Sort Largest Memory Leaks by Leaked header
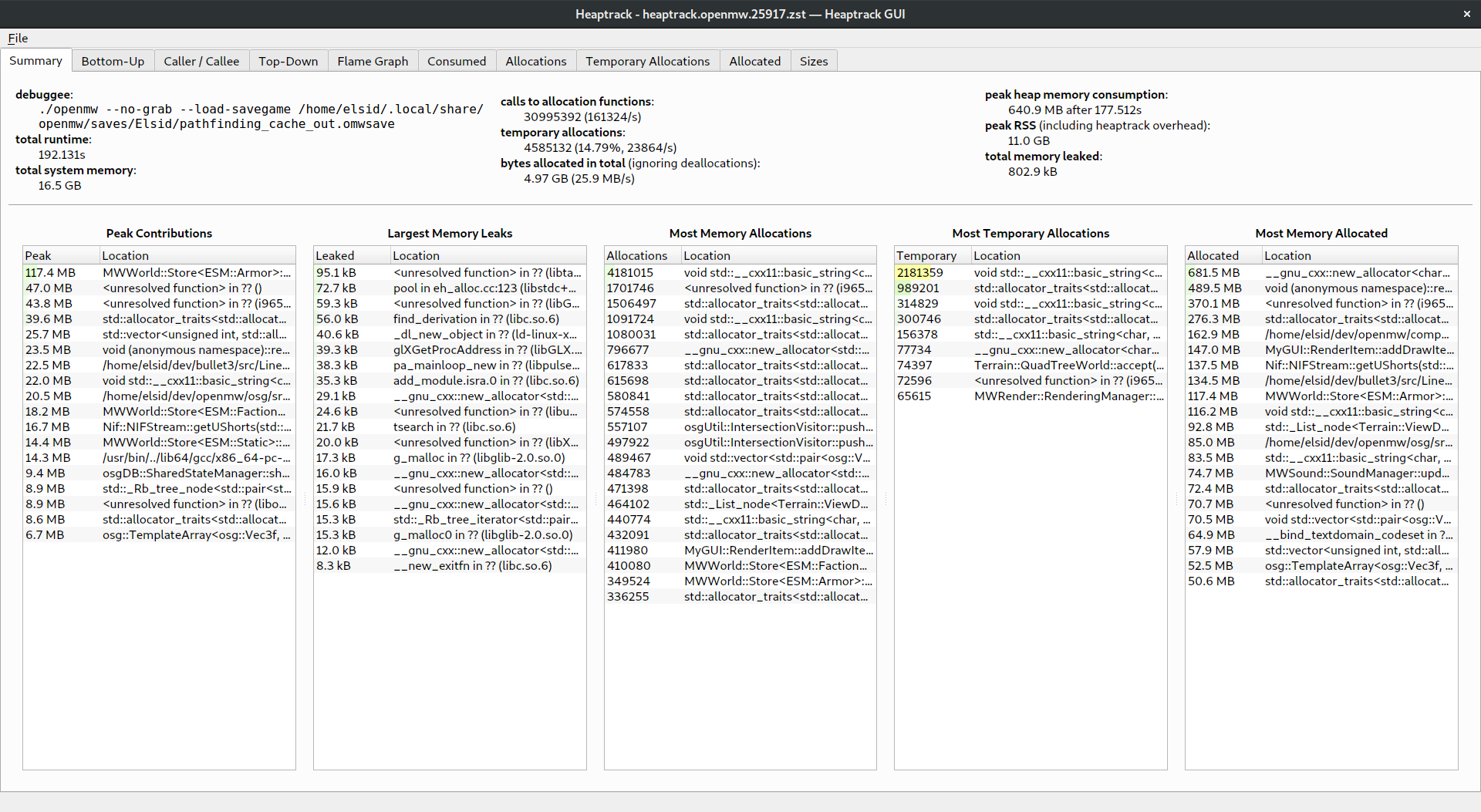The image size is (1481, 812). click(x=353, y=255)
